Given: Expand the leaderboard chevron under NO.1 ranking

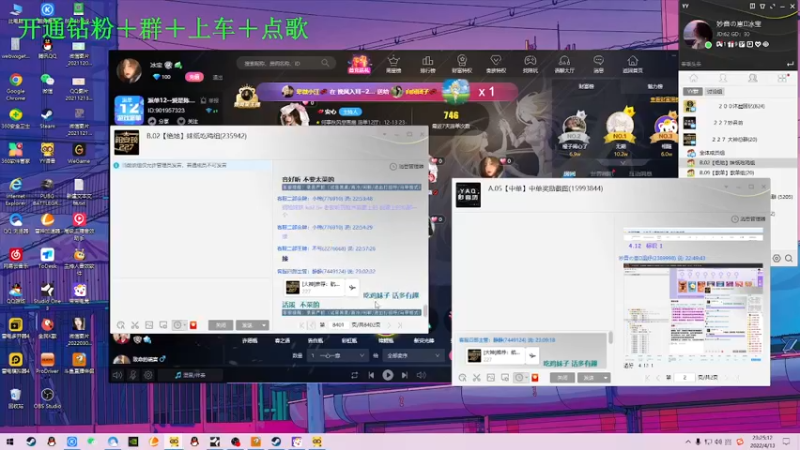Looking at the screenshot, I should 622,163.
